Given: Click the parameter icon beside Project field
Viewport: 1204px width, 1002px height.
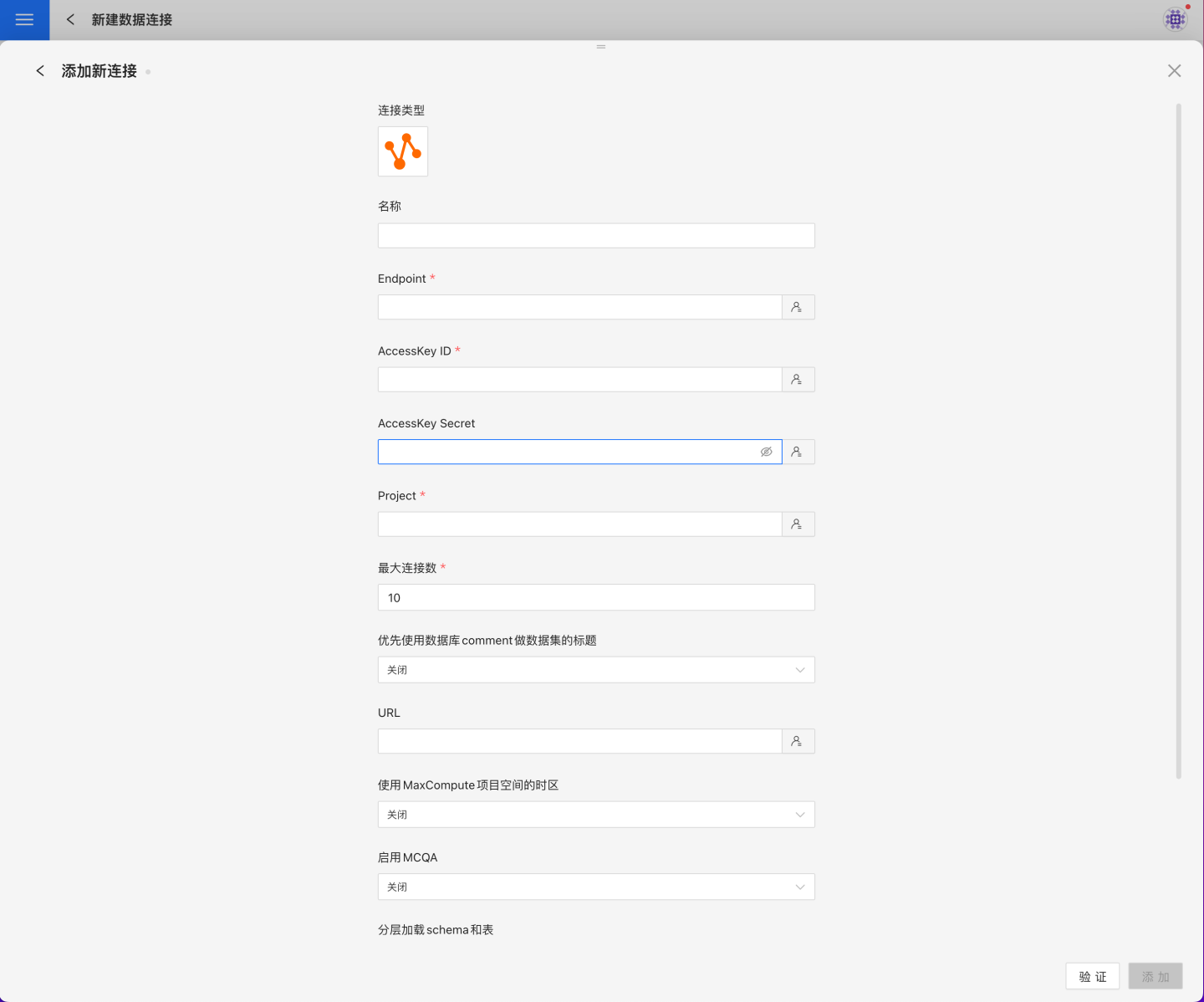Looking at the screenshot, I should [798, 524].
